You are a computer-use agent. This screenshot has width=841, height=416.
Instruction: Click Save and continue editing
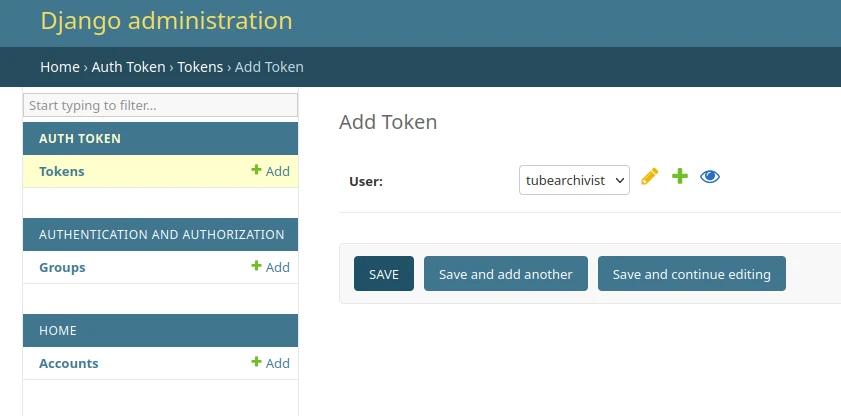(x=691, y=274)
